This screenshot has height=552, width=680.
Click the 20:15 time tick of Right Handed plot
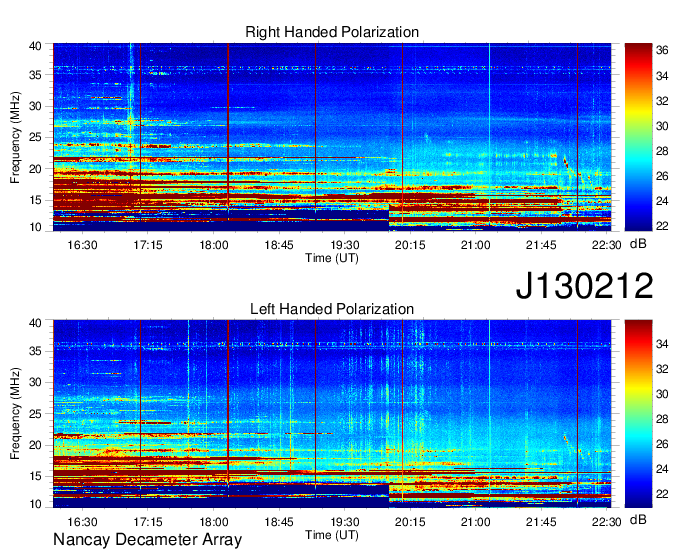click(410, 245)
